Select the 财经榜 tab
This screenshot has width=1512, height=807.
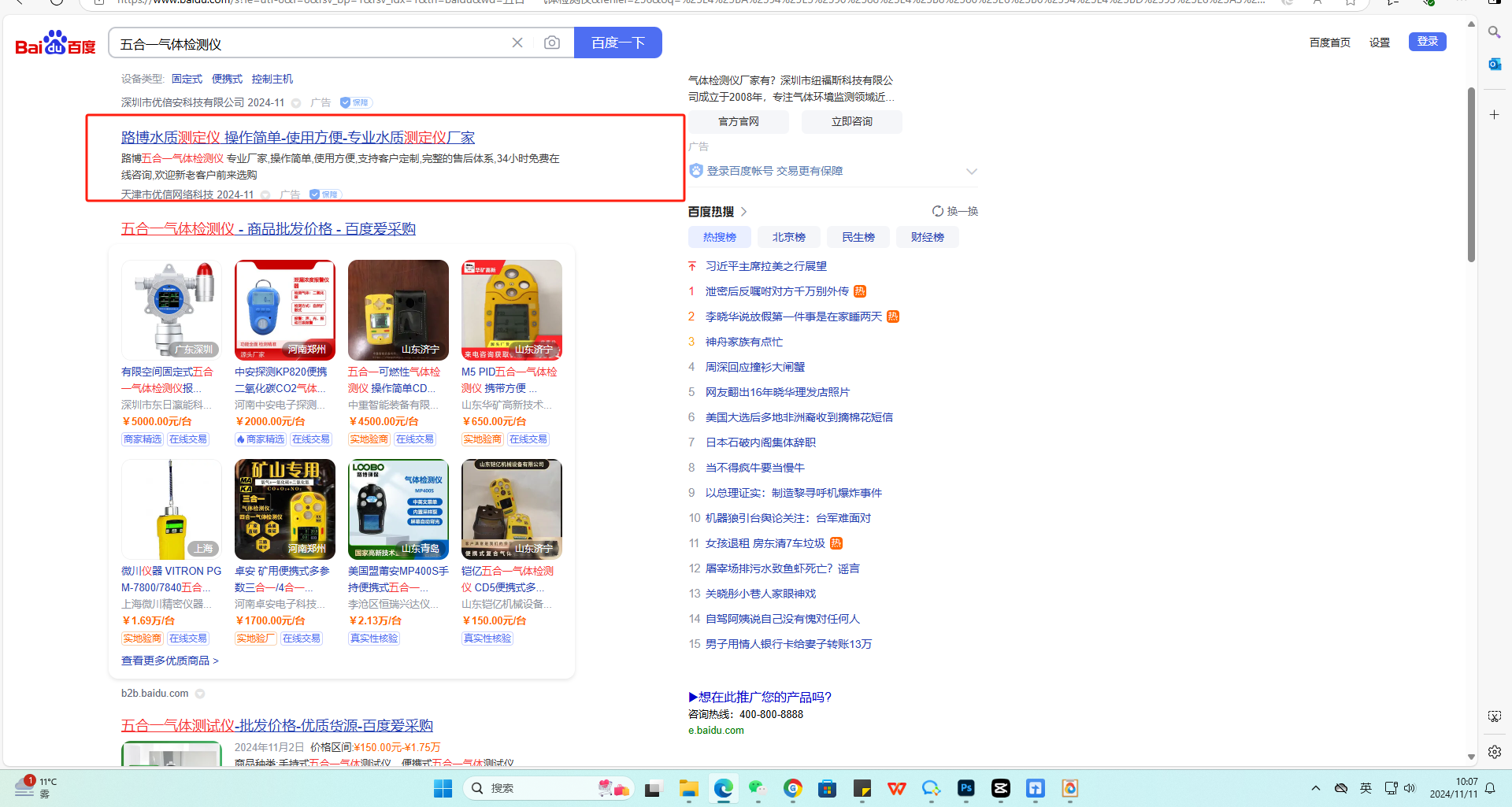(x=927, y=237)
